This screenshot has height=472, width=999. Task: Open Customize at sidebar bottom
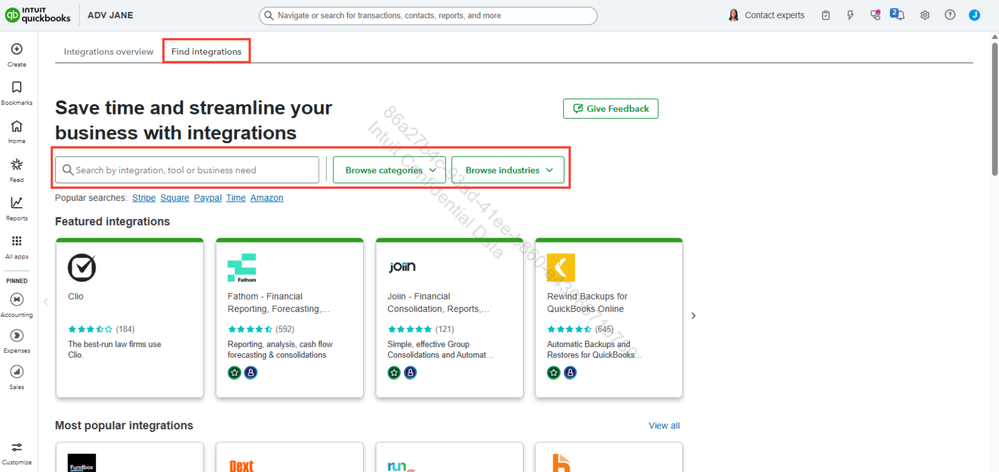point(17,453)
